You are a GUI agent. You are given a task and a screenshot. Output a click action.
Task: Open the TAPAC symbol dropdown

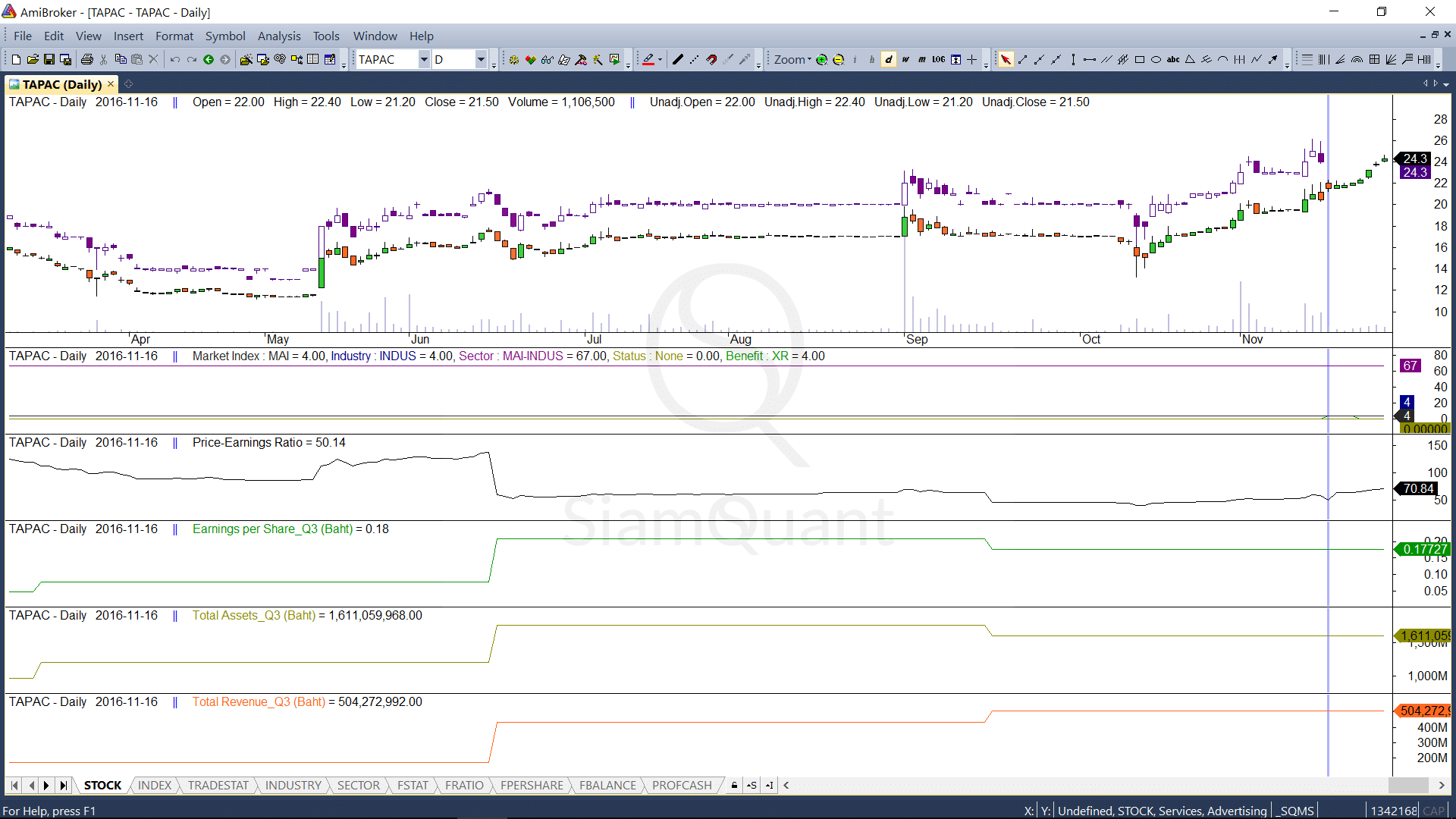[424, 60]
